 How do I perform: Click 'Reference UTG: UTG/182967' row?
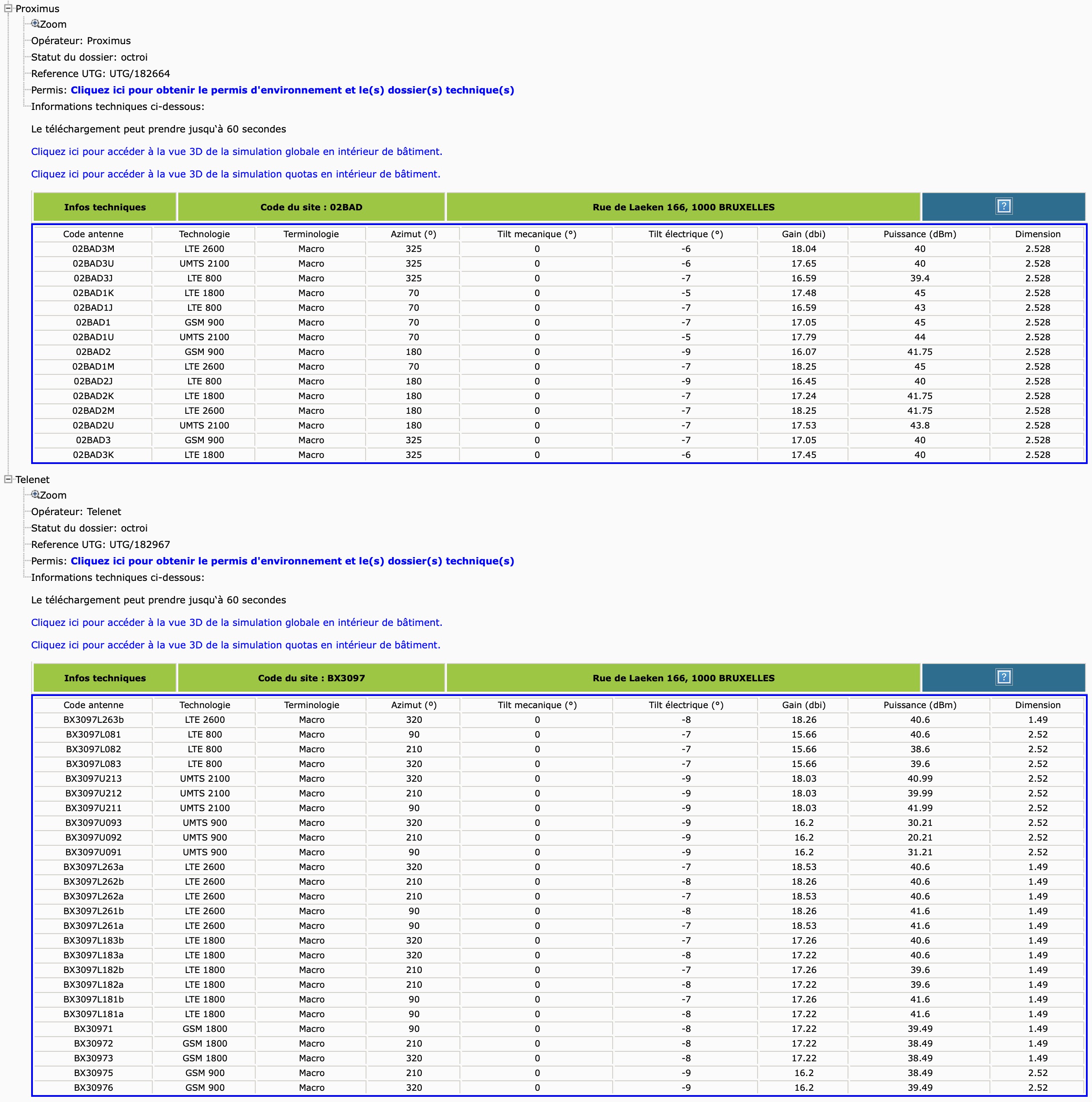(x=100, y=545)
